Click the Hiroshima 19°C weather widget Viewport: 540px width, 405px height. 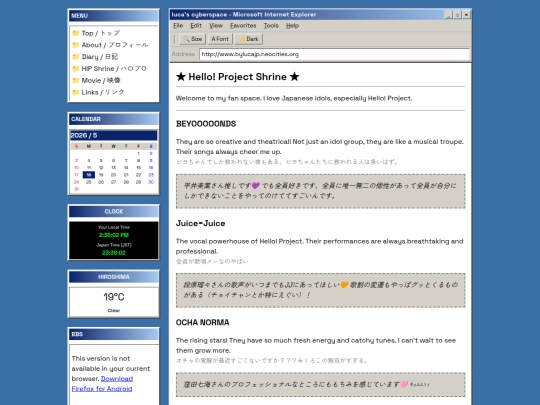[114, 302]
